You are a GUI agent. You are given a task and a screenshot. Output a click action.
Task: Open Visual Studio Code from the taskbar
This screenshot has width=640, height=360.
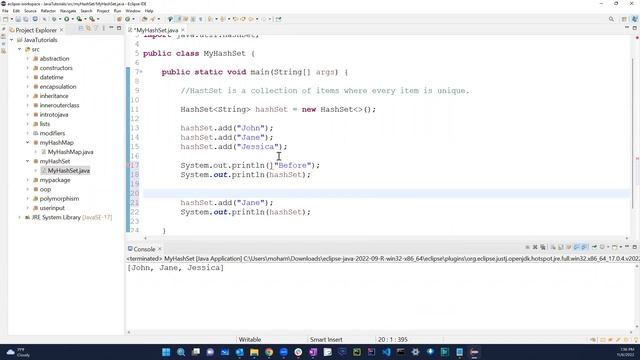386,352
